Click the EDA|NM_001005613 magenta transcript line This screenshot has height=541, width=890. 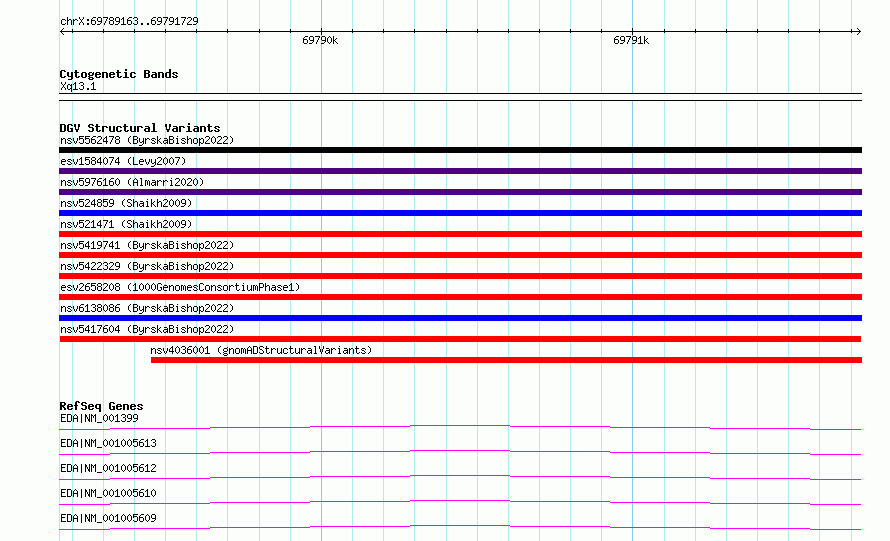tap(460, 452)
